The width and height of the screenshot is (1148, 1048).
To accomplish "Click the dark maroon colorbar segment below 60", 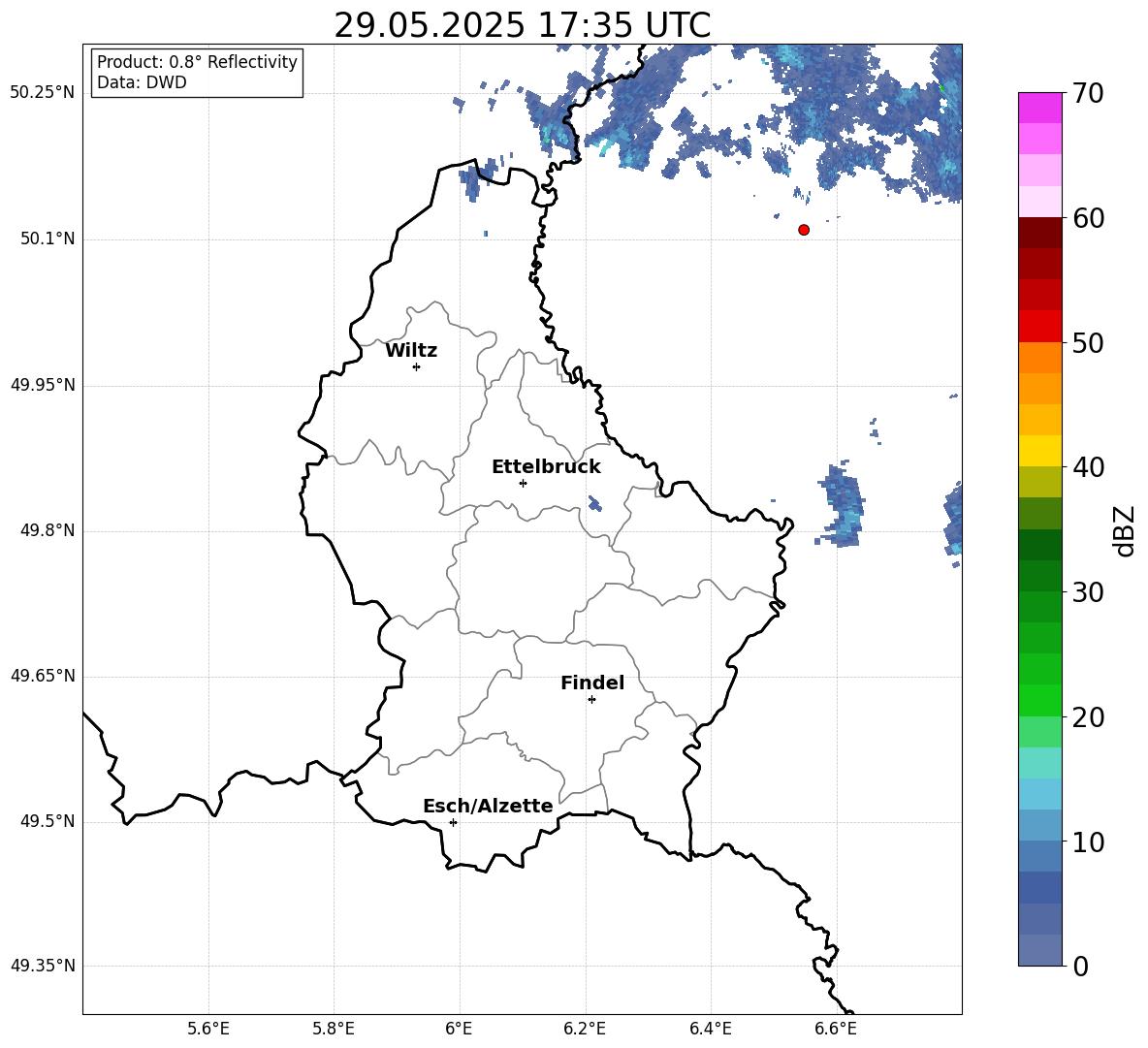I will click(1039, 233).
